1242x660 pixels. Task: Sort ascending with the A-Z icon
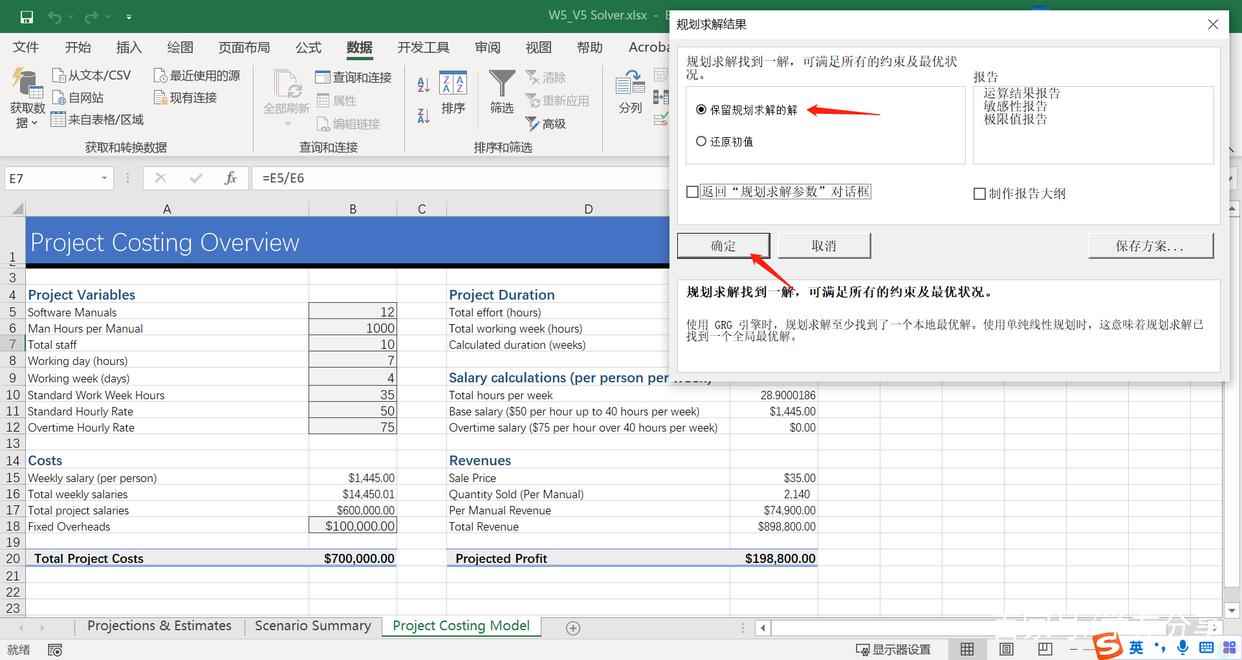tap(423, 85)
